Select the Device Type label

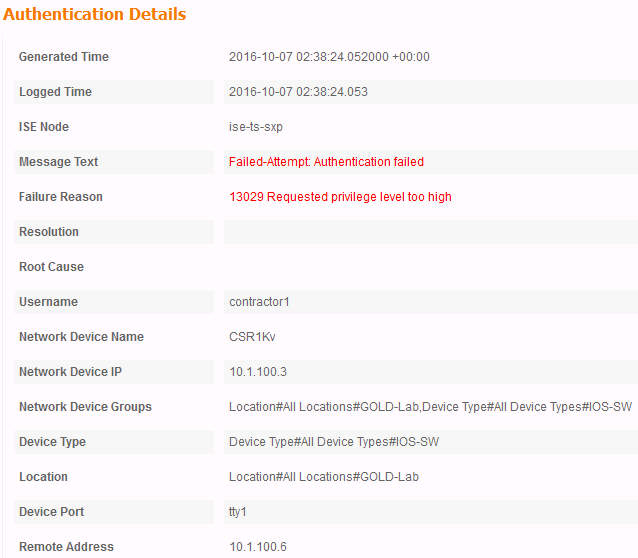(52, 442)
